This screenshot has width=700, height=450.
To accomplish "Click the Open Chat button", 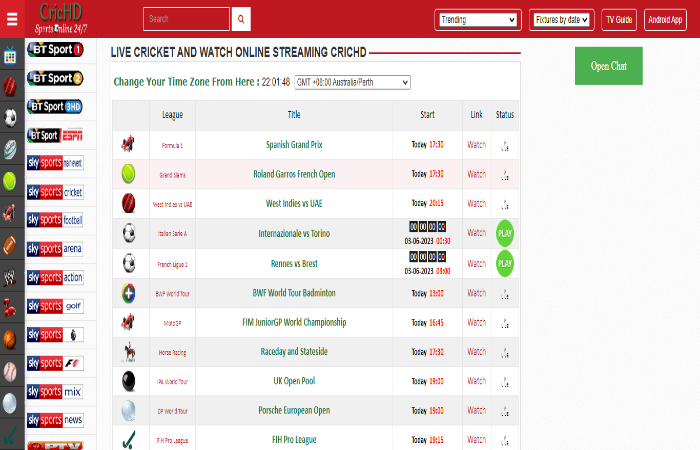I will coord(609,66).
